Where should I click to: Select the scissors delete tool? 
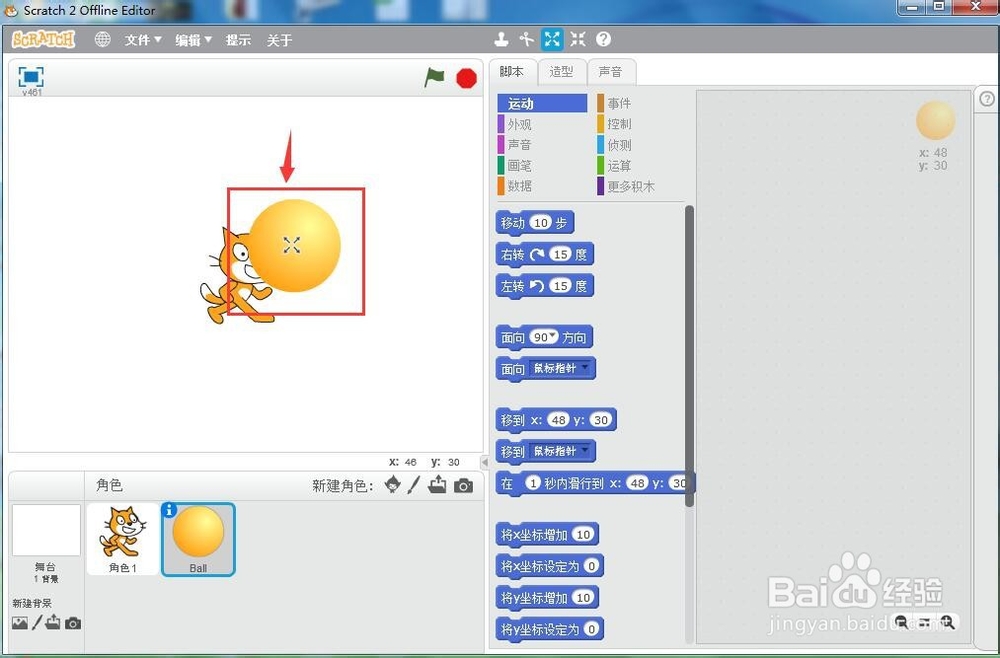pyautogui.click(x=527, y=39)
